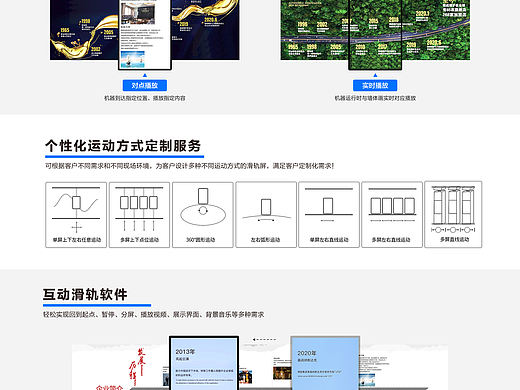Viewport: 520px width, 390px height.
Task: Click the 2020年 blue screen panel
Action: click(x=325, y=363)
